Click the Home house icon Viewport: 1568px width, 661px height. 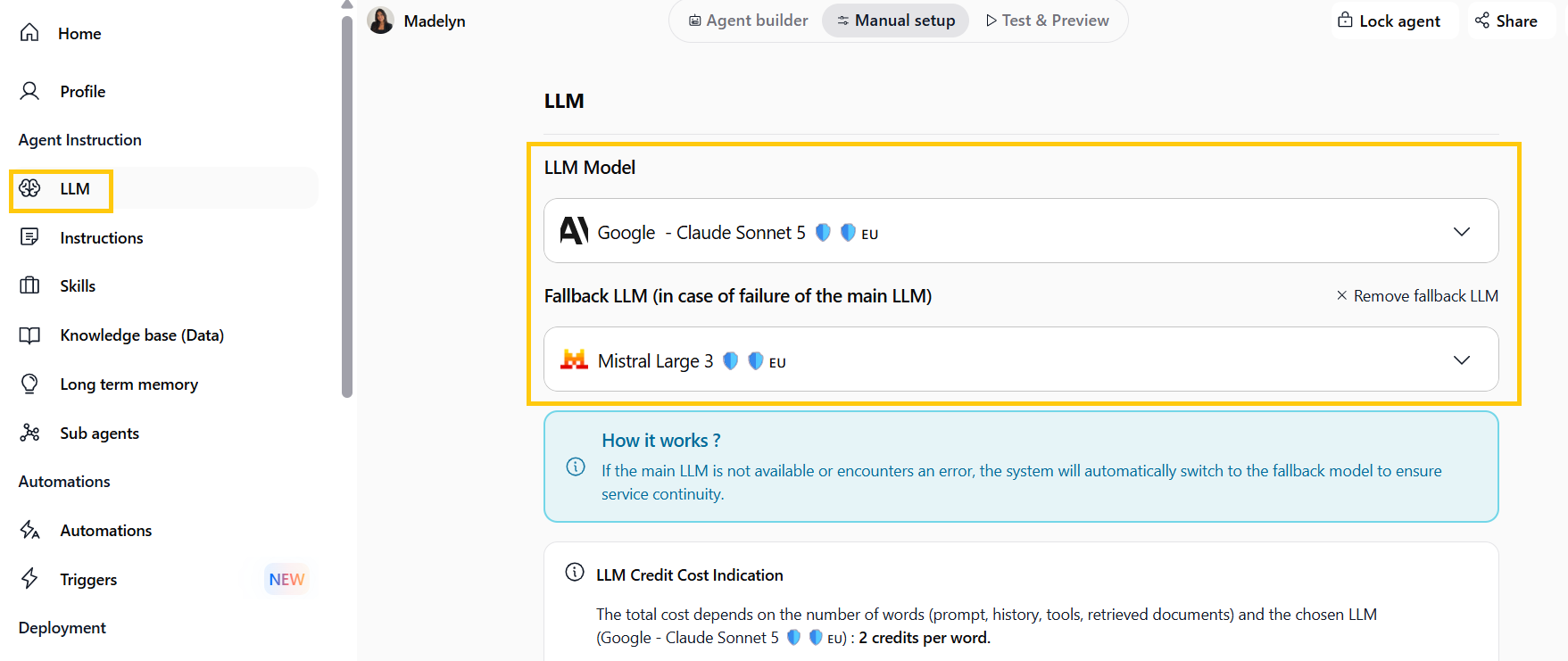(x=29, y=33)
